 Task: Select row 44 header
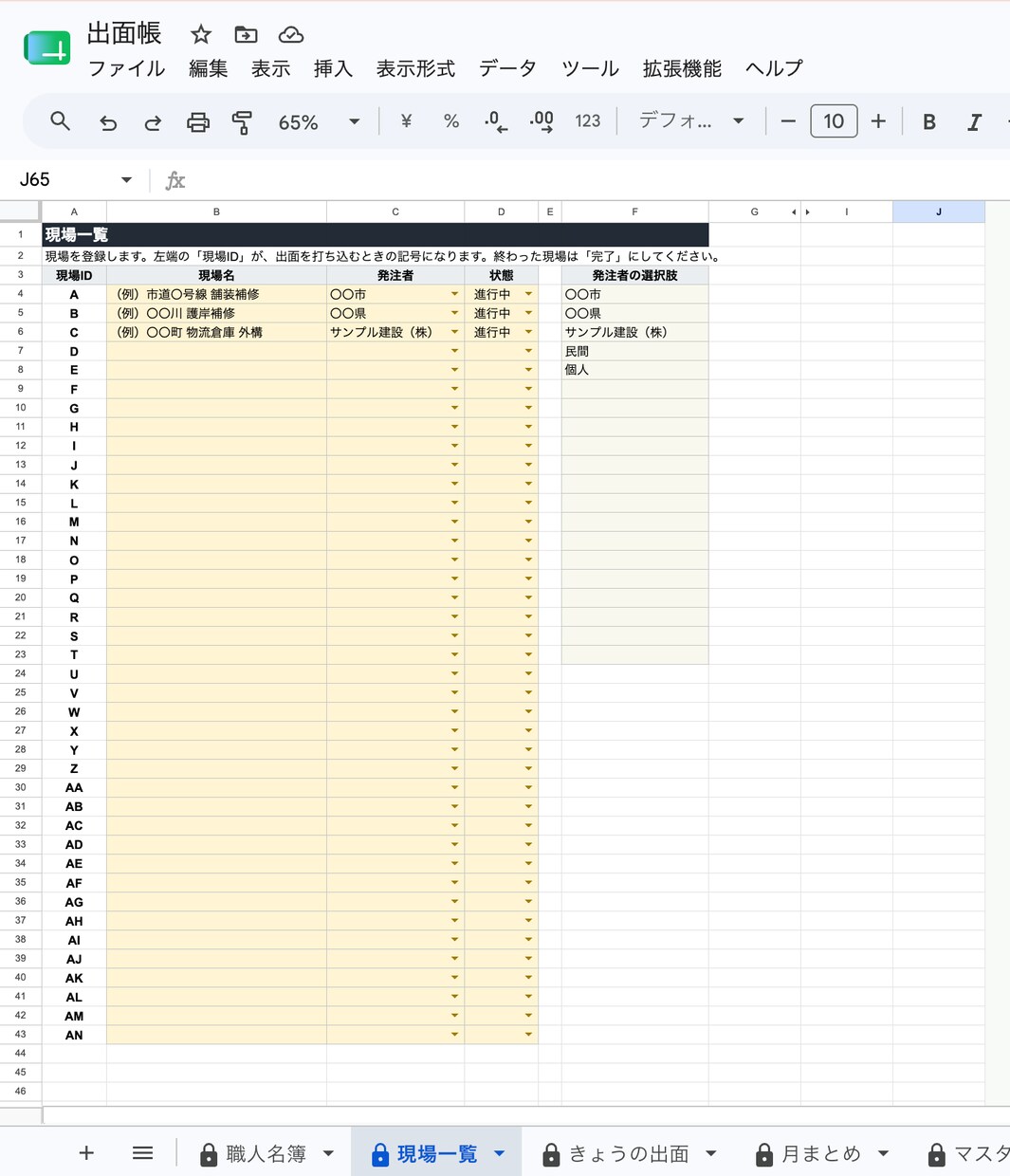tap(21, 1054)
